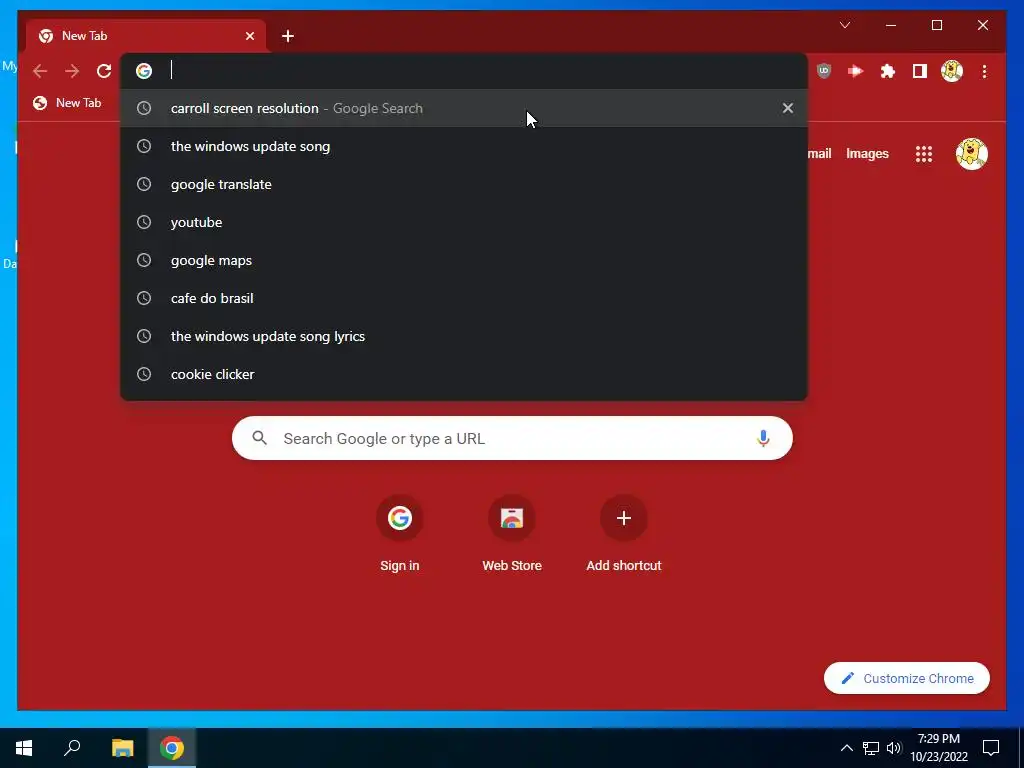Choose the 'google maps' suggestion
This screenshot has width=1024, height=768.
click(464, 260)
